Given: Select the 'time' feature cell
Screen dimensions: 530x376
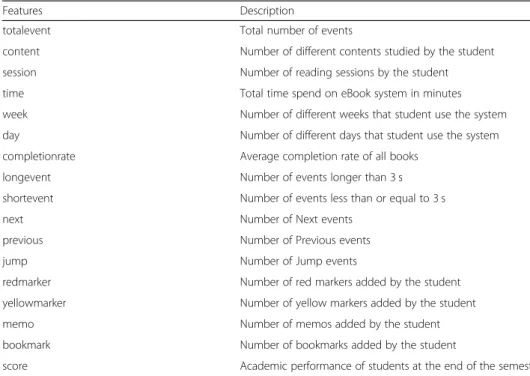Looking at the screenshot, I should point(13,93).
